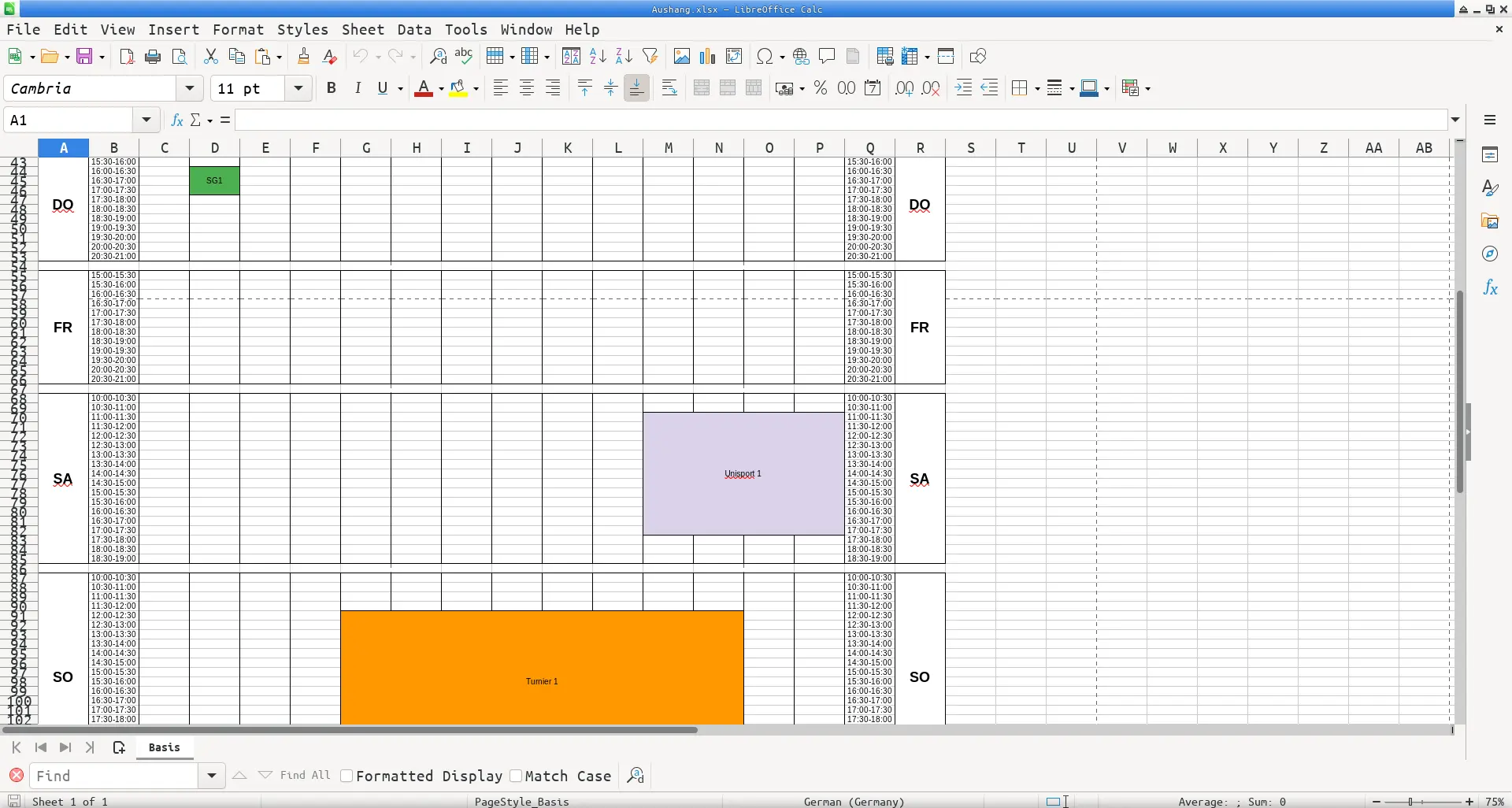Screen dimensions: 1512x808
Task: Open Find field history dropdown
Action: click(x=211, y=776)
